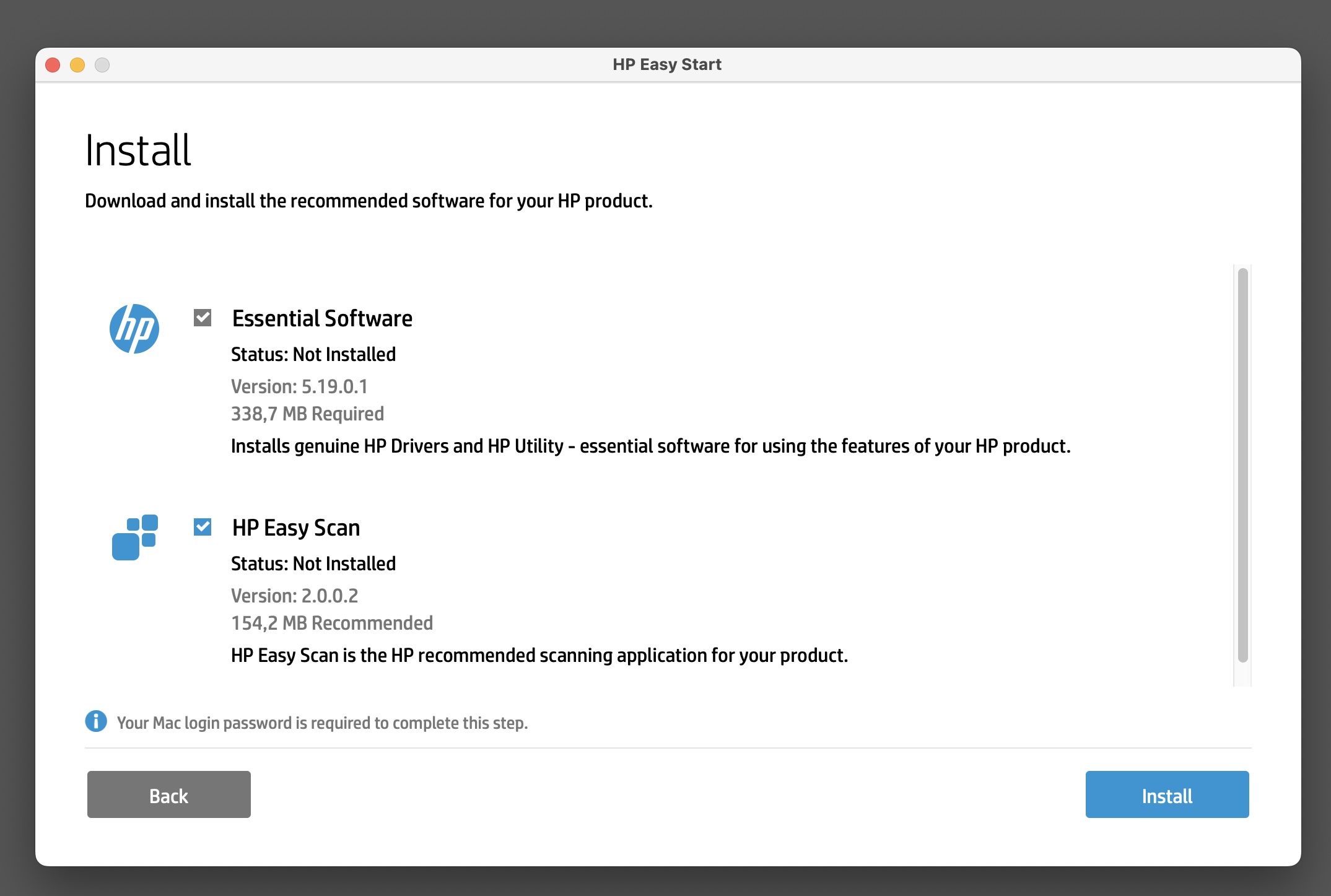Viewport: 1331px width, 896px height.
Task: Click the HP Easy Scan app icon
Action: (x=135, y=537)
